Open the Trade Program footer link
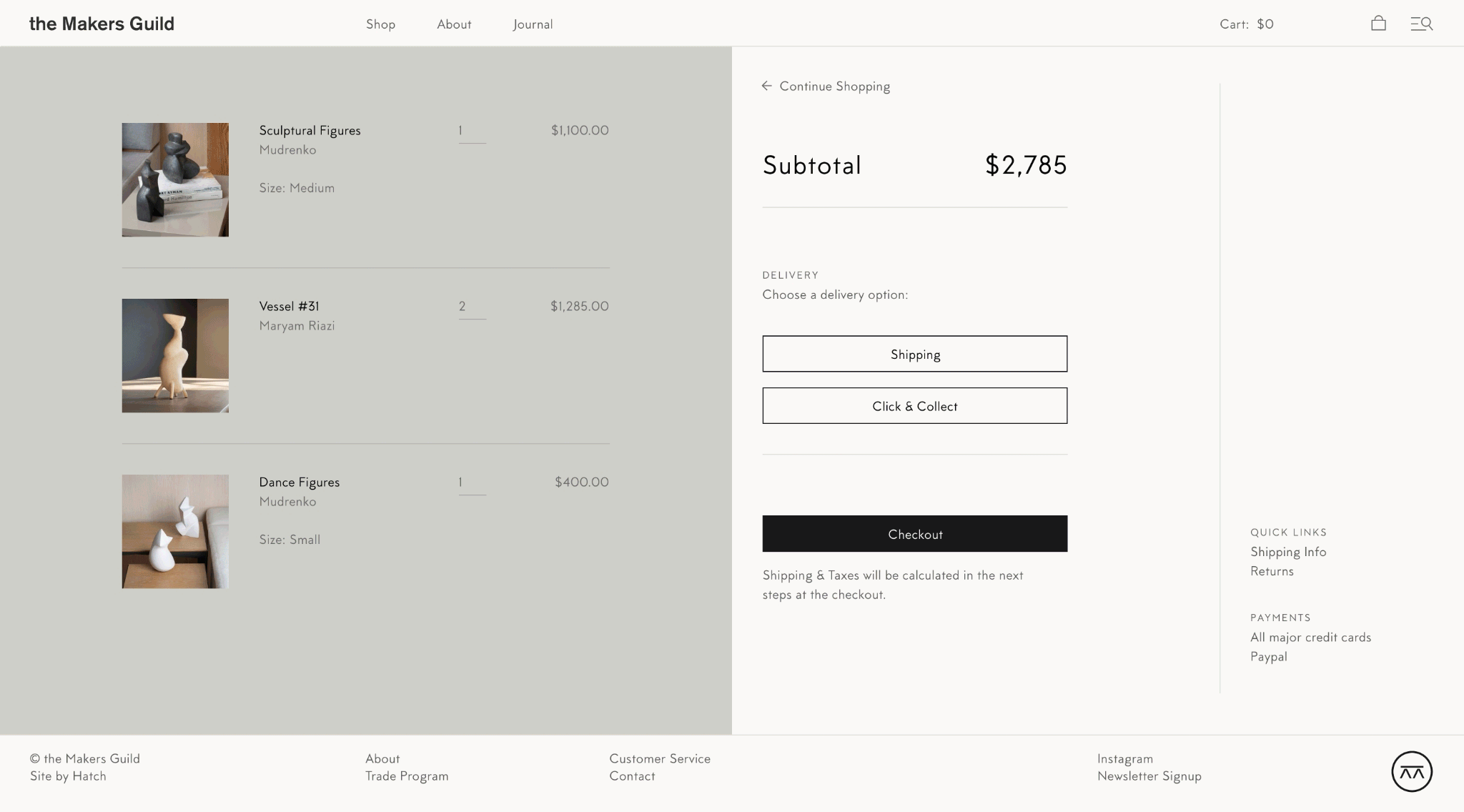Screen dimensions: 1464x812 (407, 776)
